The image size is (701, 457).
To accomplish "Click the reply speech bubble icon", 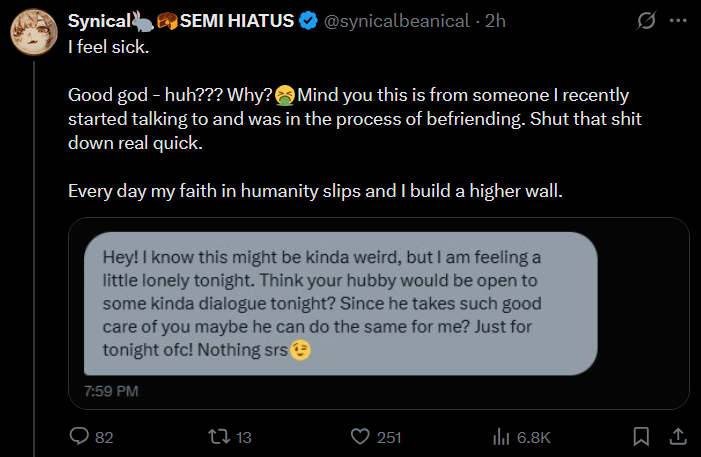I will tap(79, 436).
